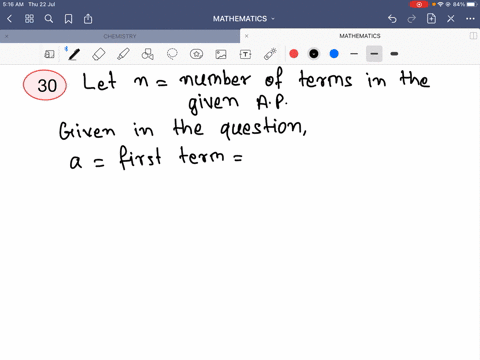
Task: Tap the battery indicator in status bar
Action: [472, 4]
